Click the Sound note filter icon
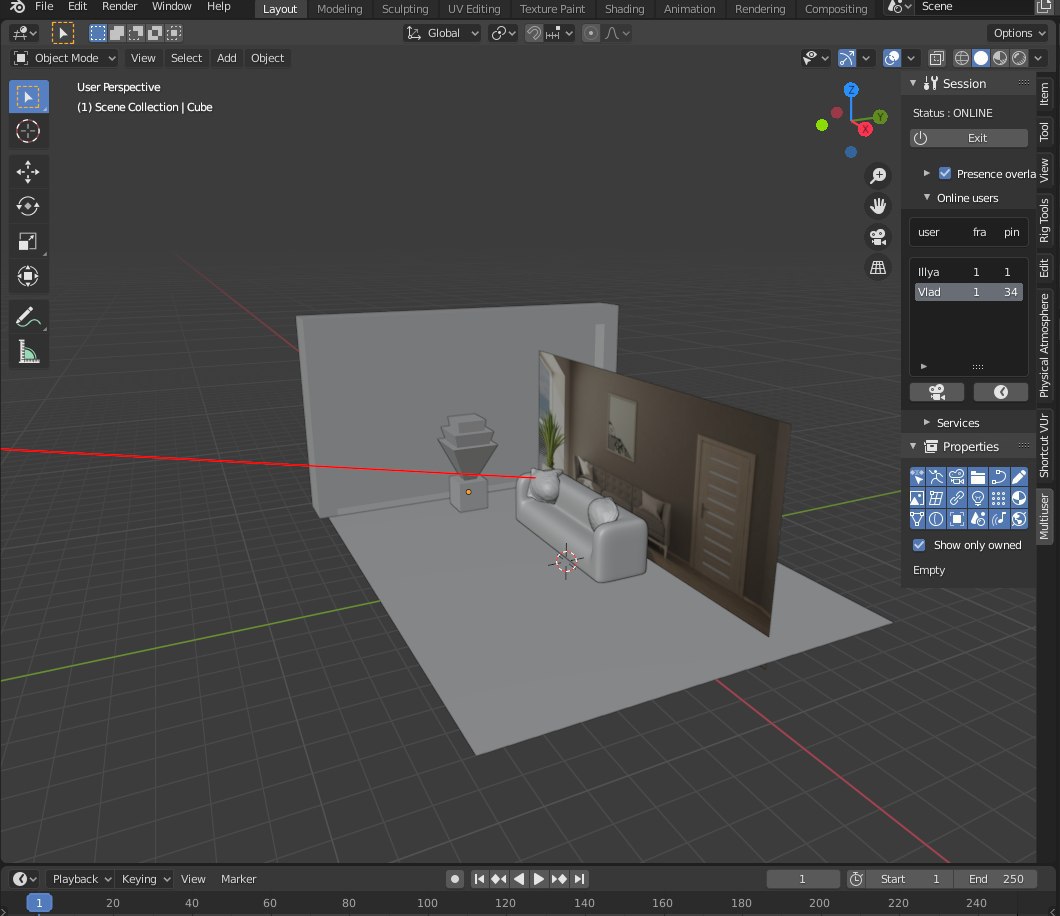 (x=998, y=519)
